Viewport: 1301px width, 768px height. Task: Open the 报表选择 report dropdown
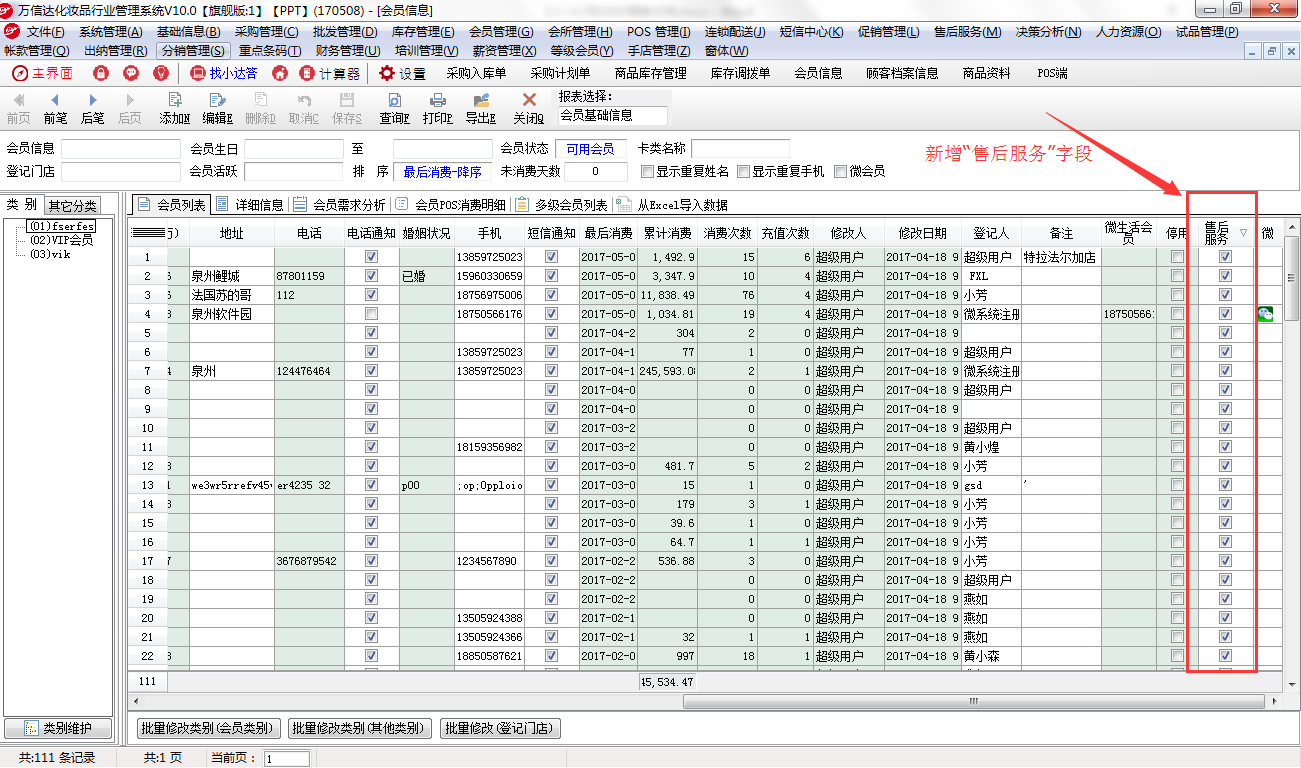point(612,115)
